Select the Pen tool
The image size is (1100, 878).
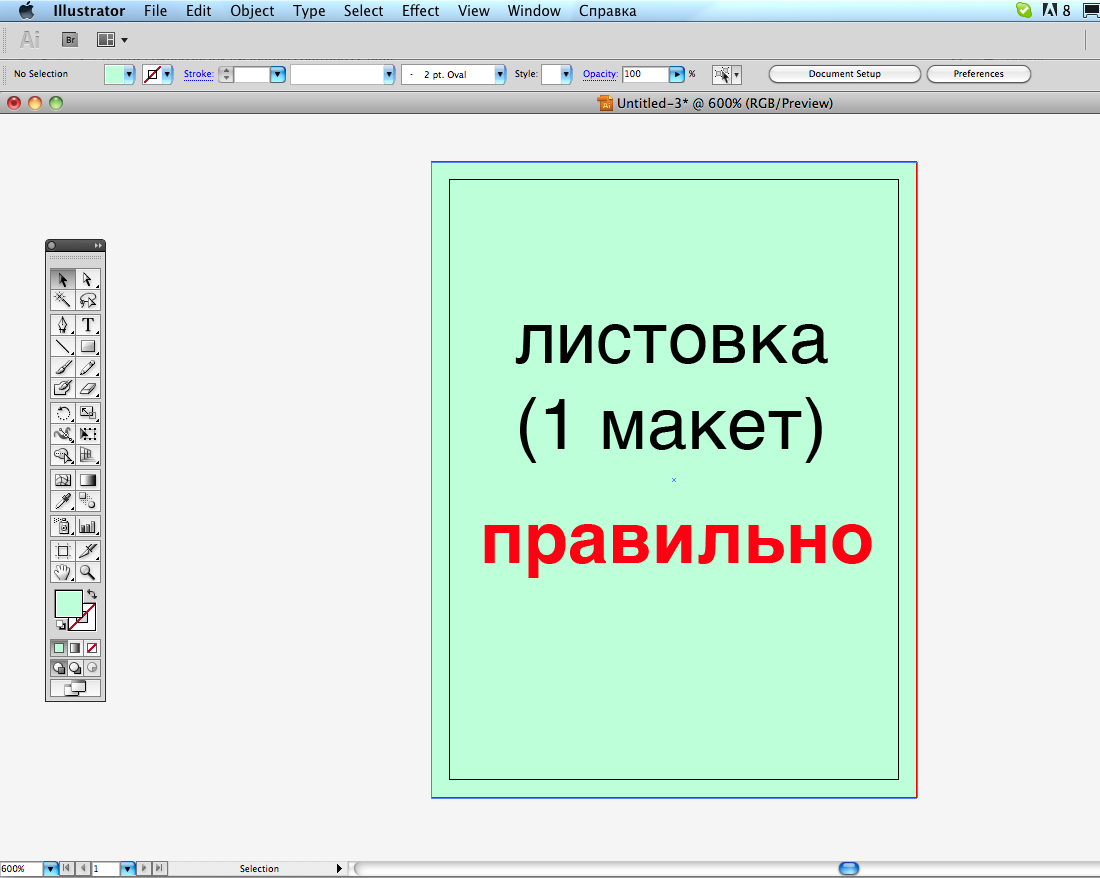pos(62,325)
